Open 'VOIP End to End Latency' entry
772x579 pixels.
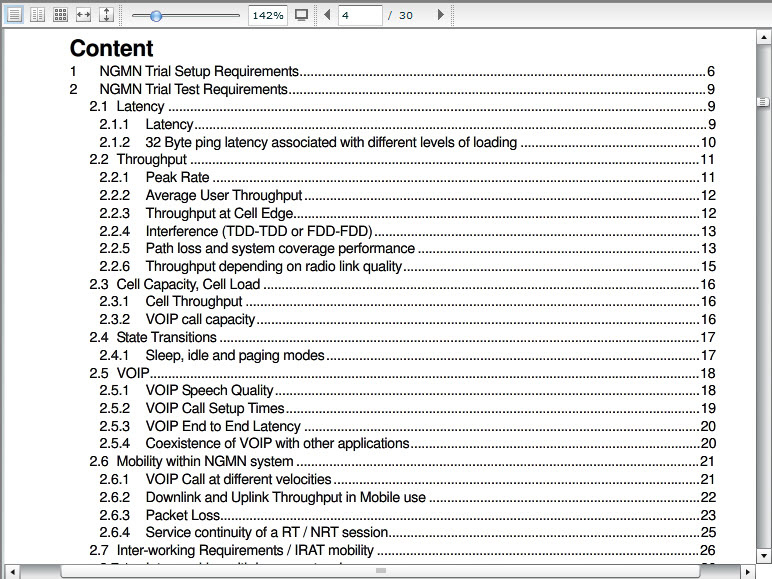[x=407, y=426]
